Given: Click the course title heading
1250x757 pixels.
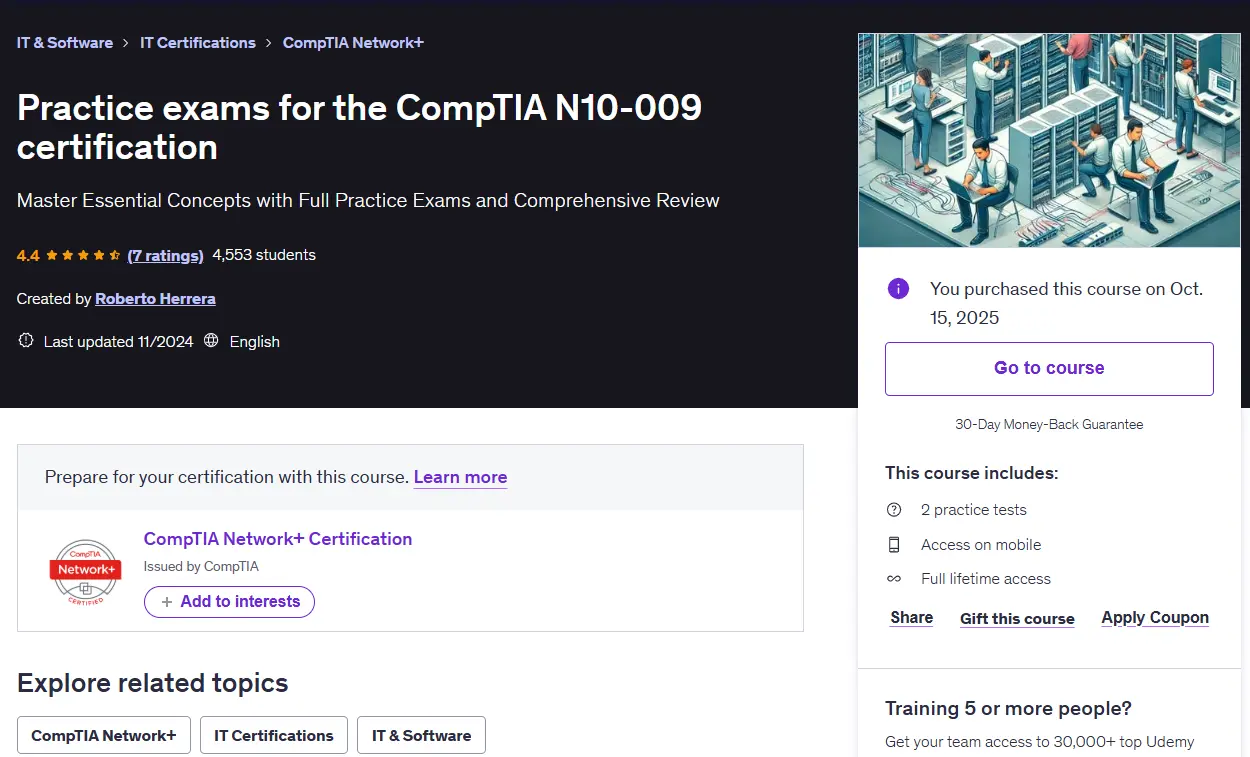Looking at the screenshot, I should click(x=359, y=127).
